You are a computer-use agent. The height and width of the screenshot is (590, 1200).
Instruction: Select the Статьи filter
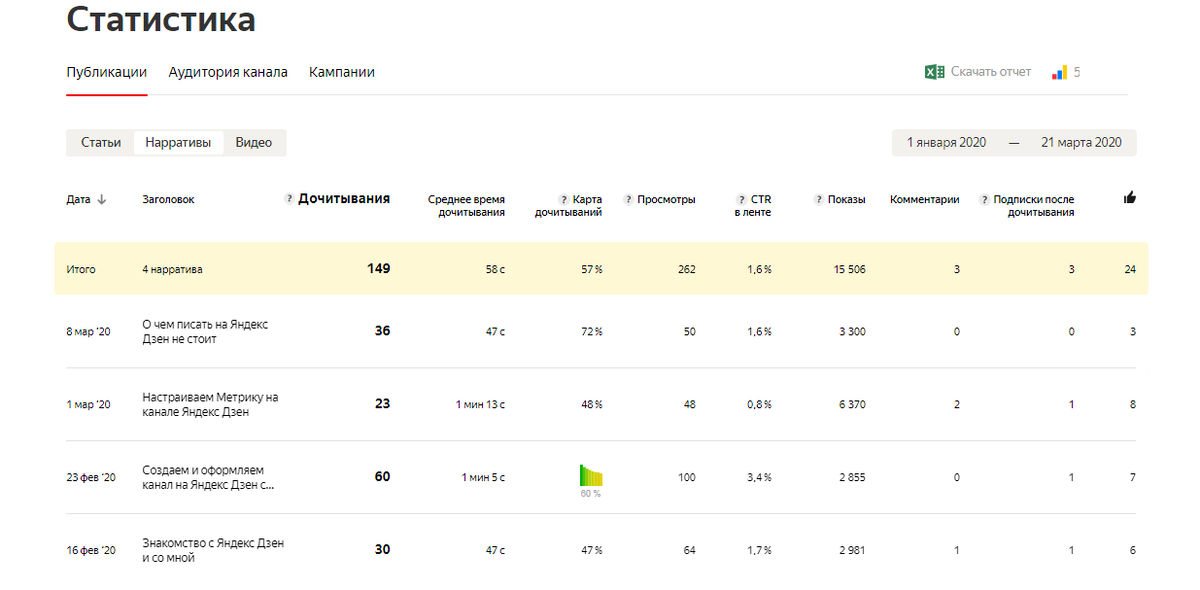(x=101, y=142)
